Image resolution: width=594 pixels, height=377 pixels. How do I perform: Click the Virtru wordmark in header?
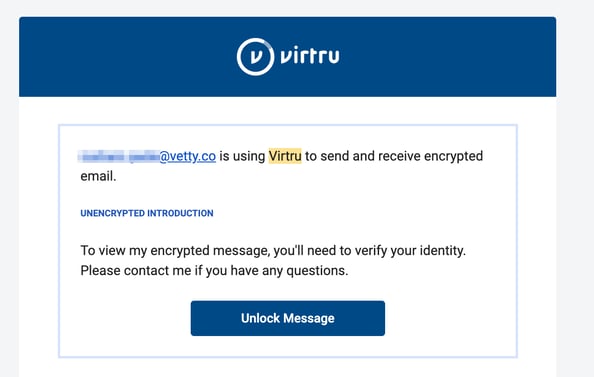[x=310, y=56]
